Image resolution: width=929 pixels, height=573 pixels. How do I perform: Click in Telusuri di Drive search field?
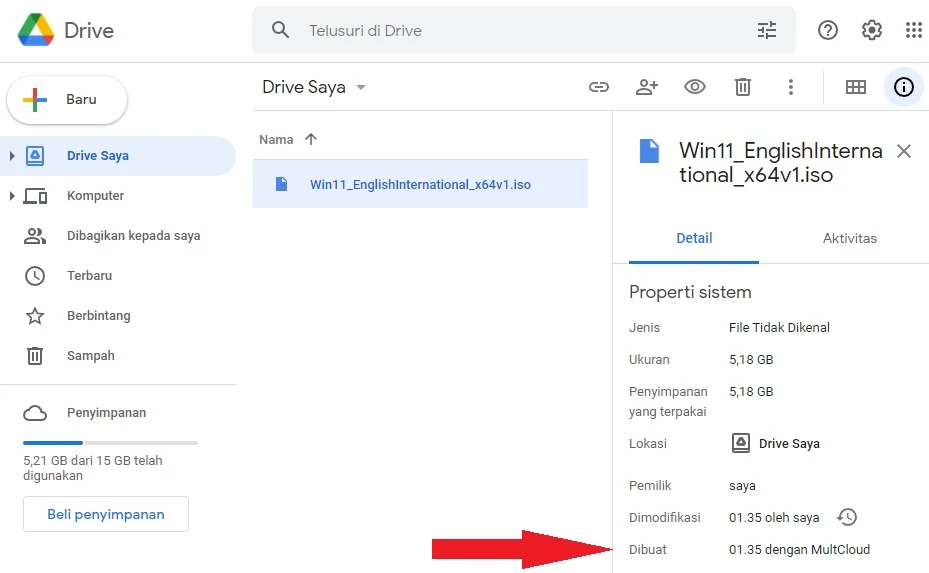[x=524, y=30]
